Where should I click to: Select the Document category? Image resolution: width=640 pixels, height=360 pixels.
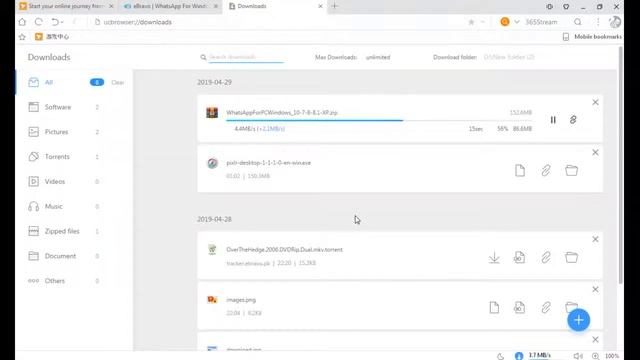[60, 256]
